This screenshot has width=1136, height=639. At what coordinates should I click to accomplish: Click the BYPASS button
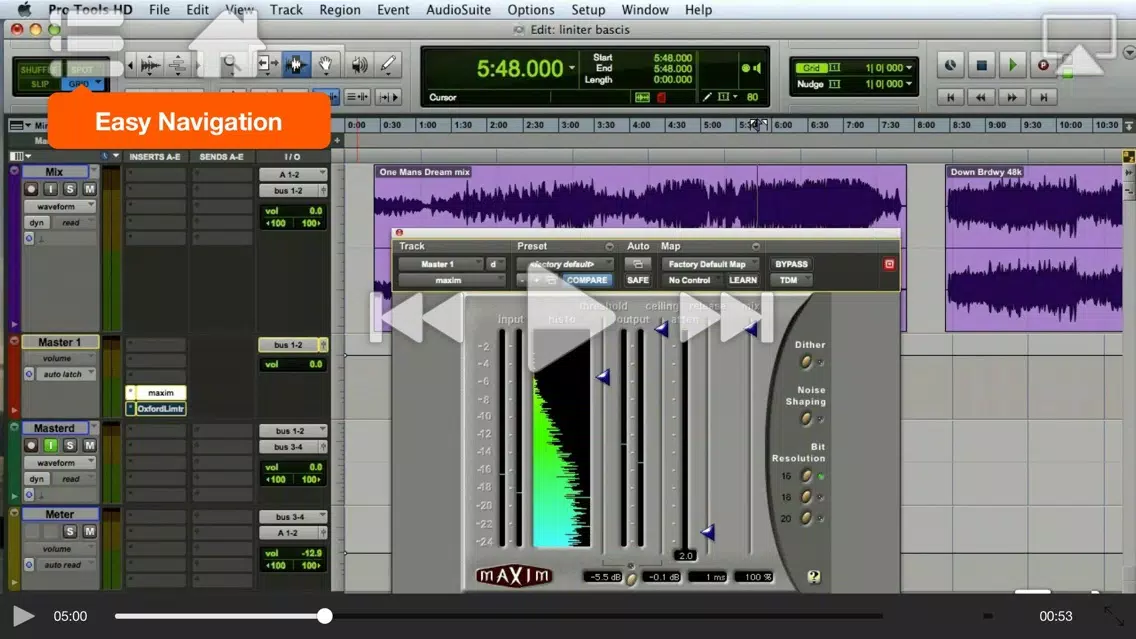[791, 264]
